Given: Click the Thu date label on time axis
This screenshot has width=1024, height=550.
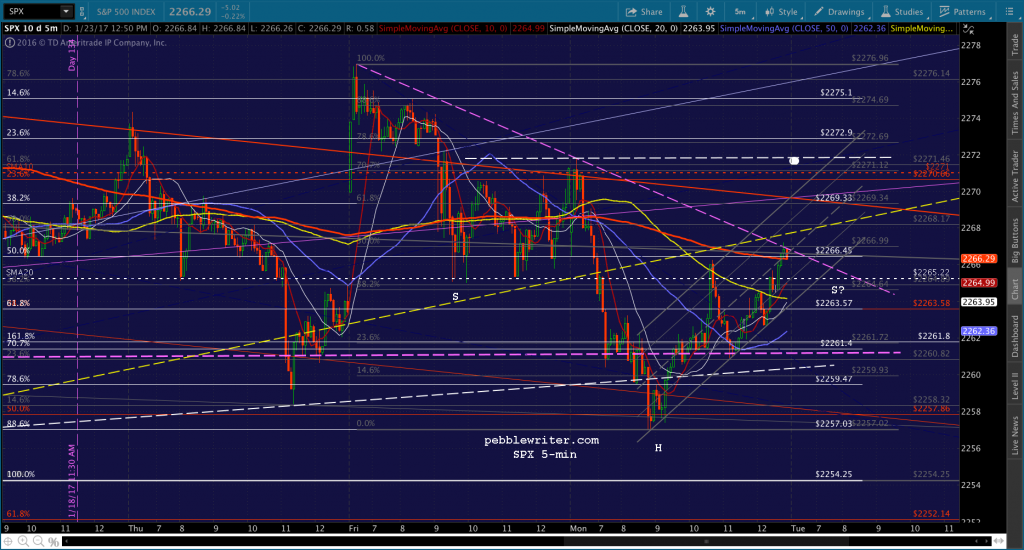Looking at the screenshot, I should 136,528.
